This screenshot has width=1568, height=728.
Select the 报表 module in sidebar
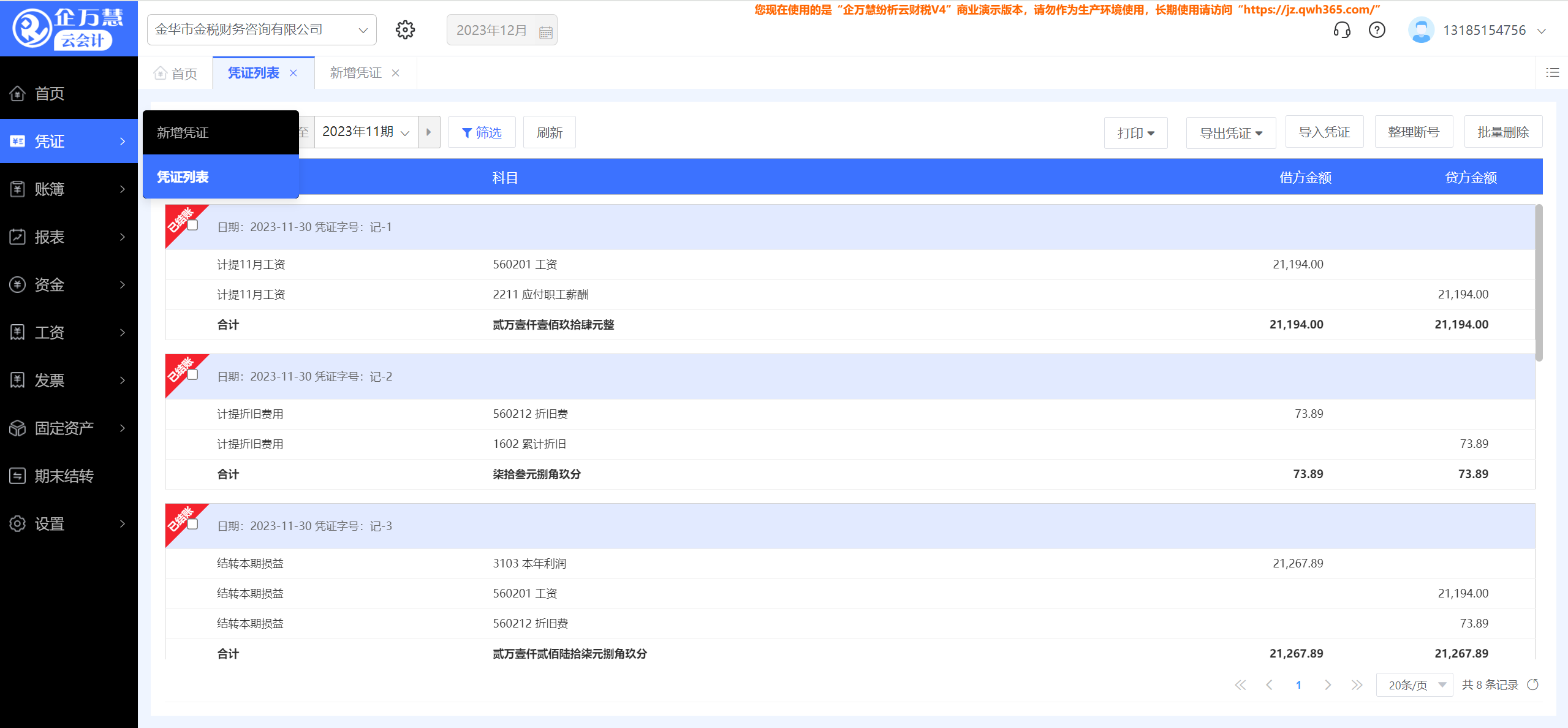pos(49,237)
